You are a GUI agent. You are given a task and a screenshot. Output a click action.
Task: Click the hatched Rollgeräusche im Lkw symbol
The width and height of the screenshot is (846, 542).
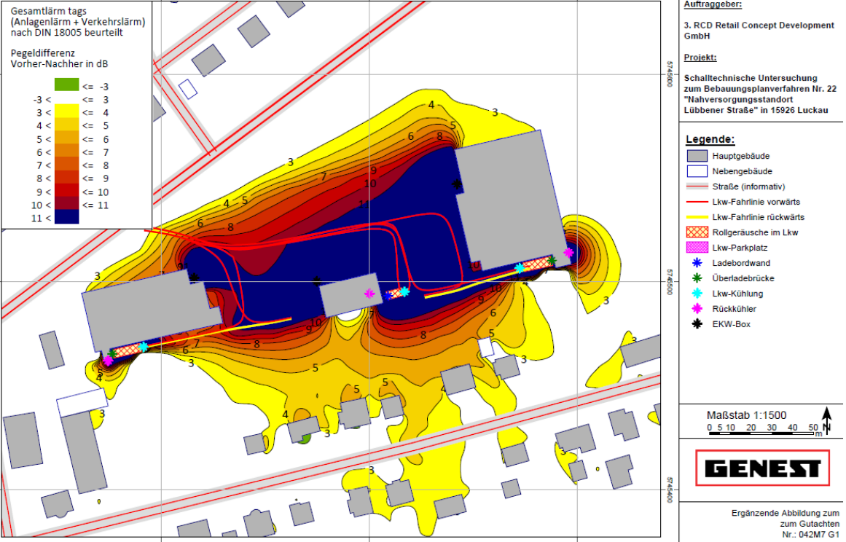tap(695, 231)
